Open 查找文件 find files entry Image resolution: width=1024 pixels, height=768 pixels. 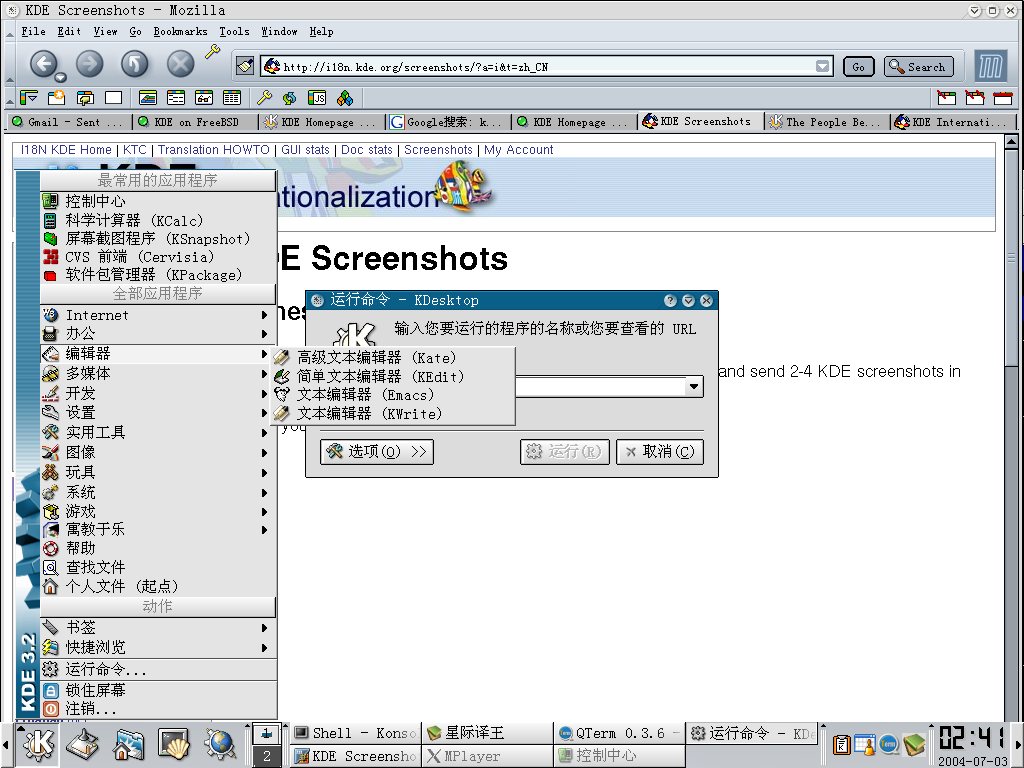158,568
